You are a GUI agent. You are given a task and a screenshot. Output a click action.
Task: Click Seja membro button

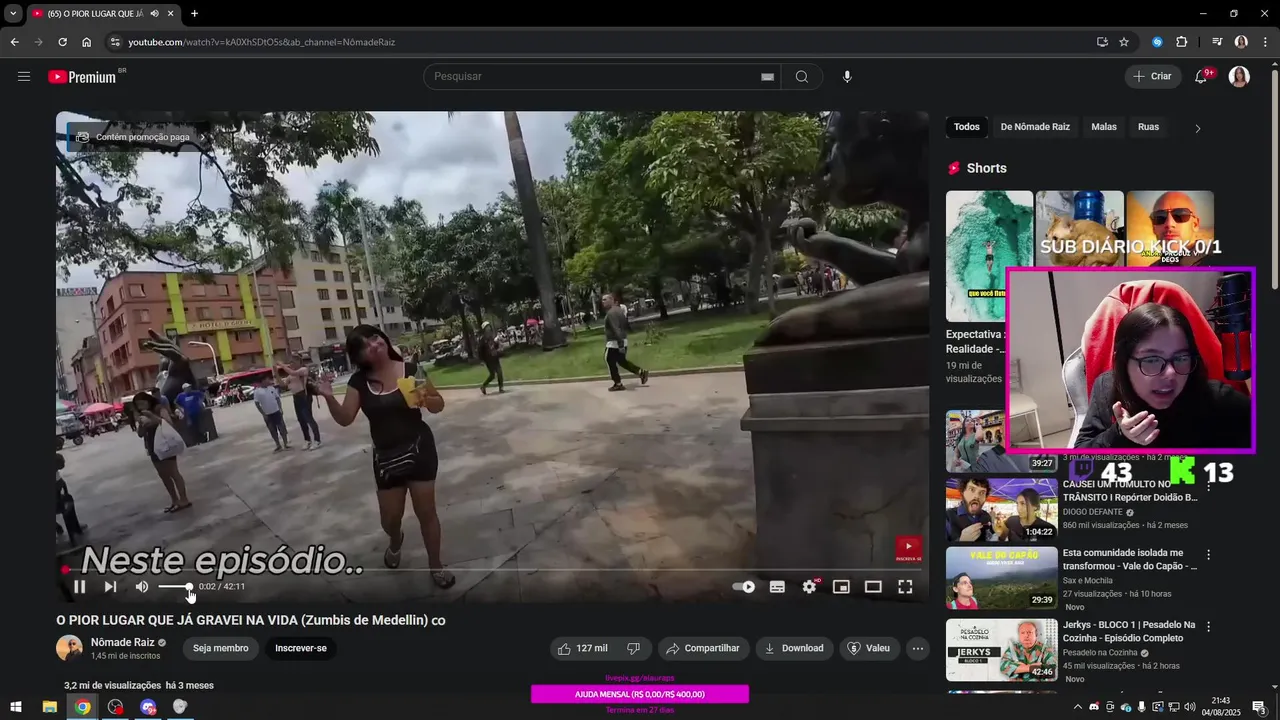(221, 648)
